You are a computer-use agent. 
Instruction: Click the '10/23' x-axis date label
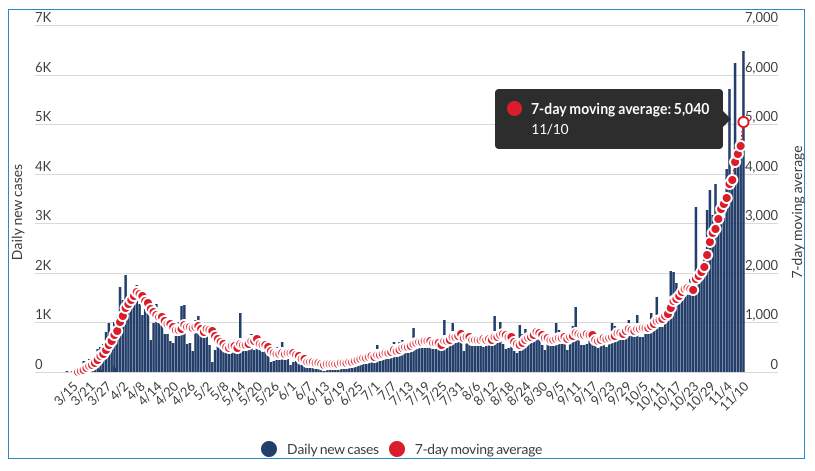tap(682, 395)
